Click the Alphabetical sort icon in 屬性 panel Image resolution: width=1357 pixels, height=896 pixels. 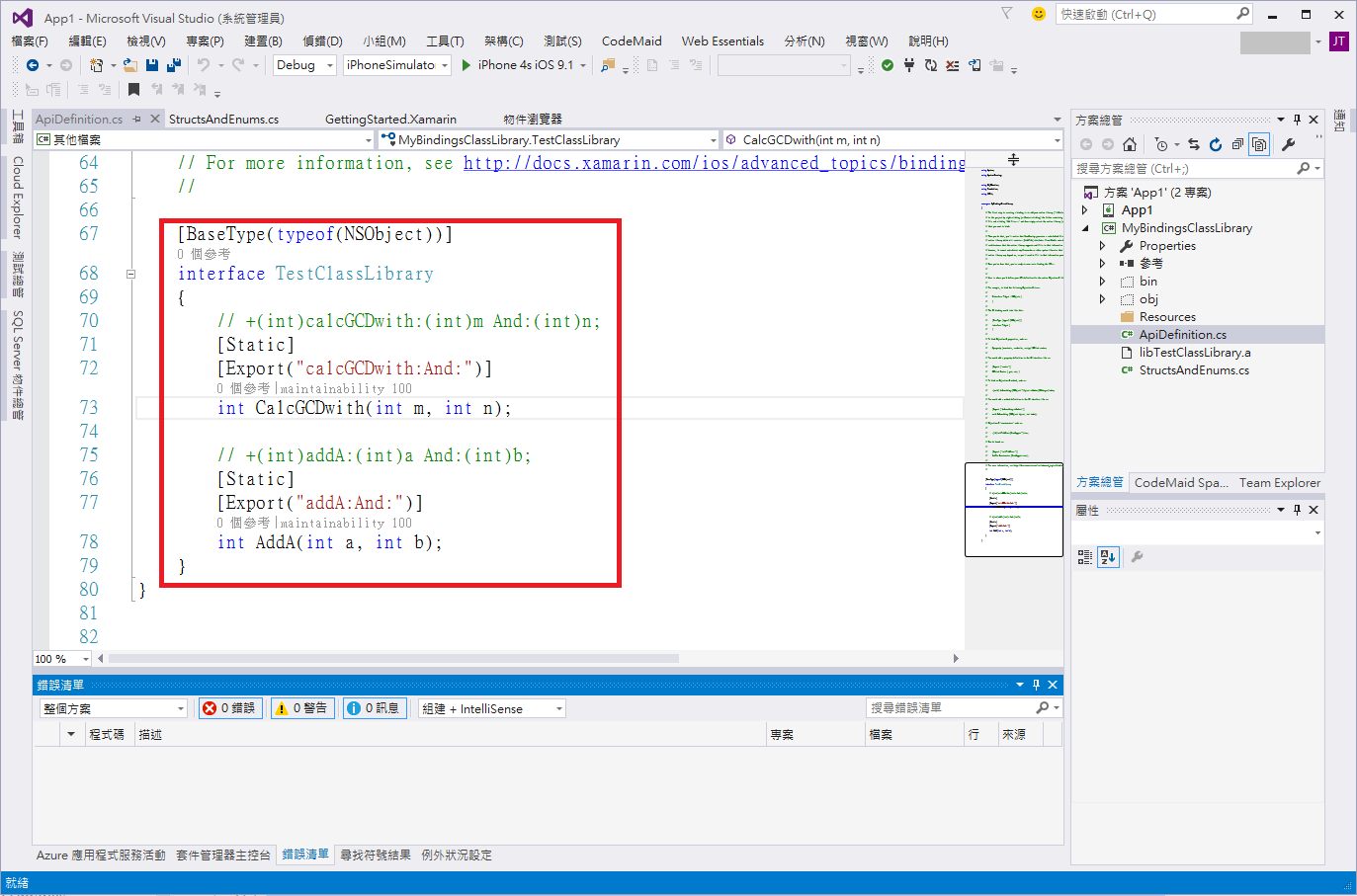point(1108,557)
